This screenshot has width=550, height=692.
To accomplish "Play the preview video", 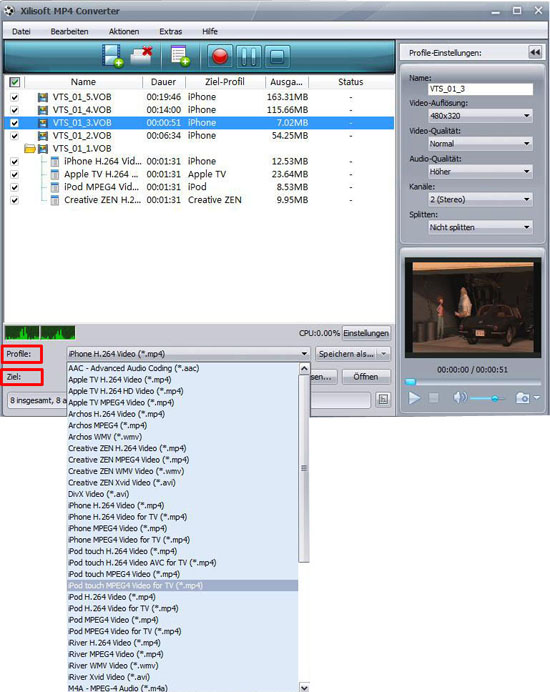I will coord(414,398).
